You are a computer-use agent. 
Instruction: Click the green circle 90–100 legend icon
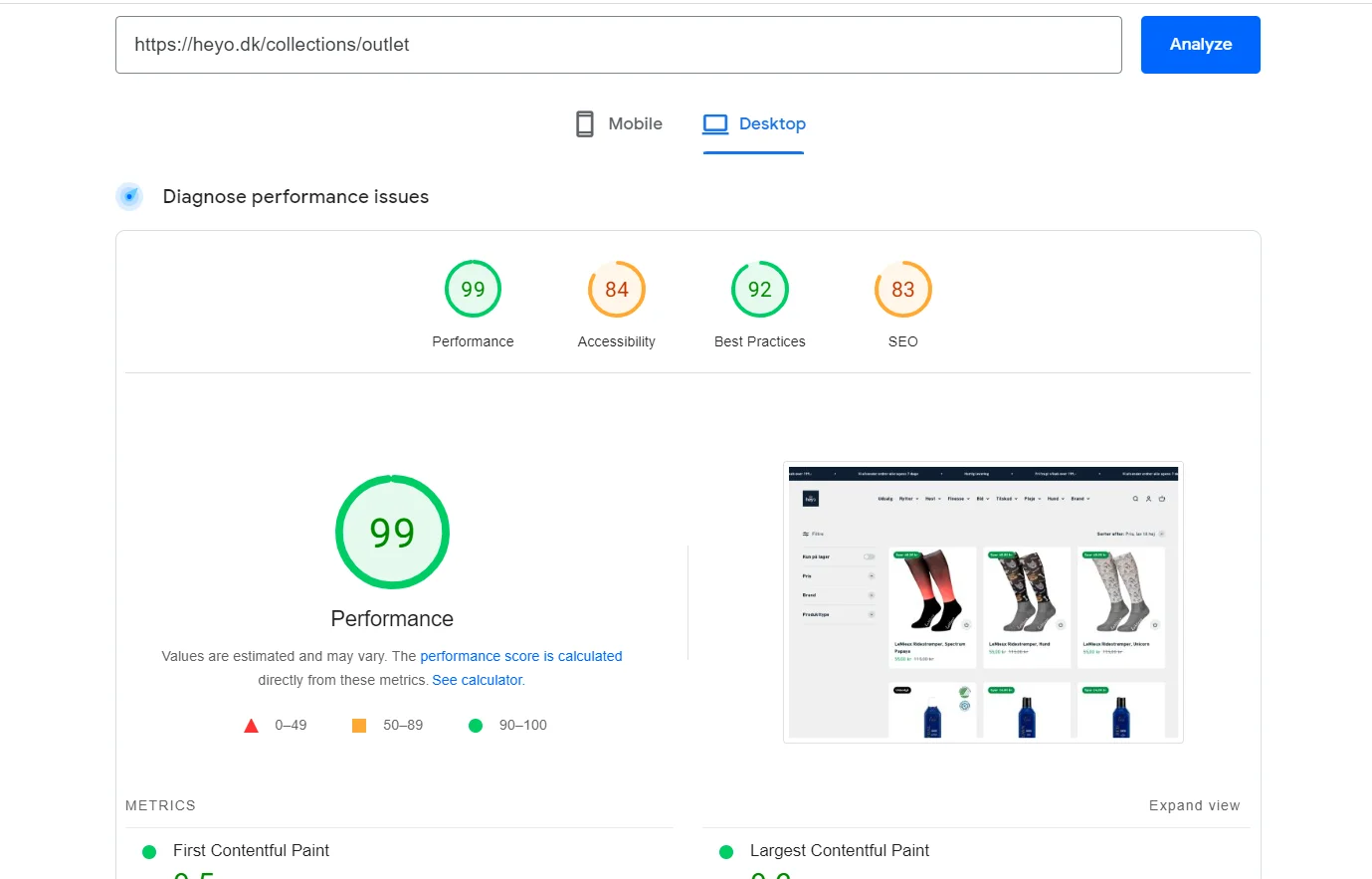click(476, 726)
